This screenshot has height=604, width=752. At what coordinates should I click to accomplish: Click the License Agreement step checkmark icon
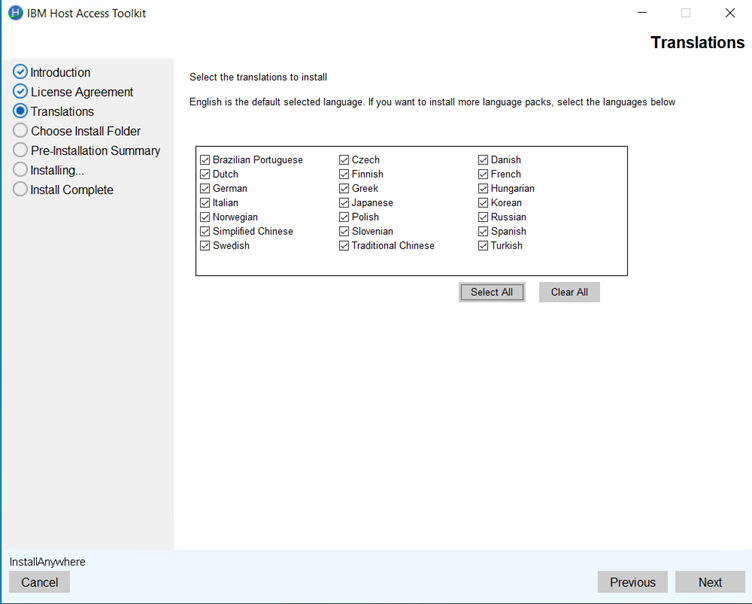coord(20,92)
